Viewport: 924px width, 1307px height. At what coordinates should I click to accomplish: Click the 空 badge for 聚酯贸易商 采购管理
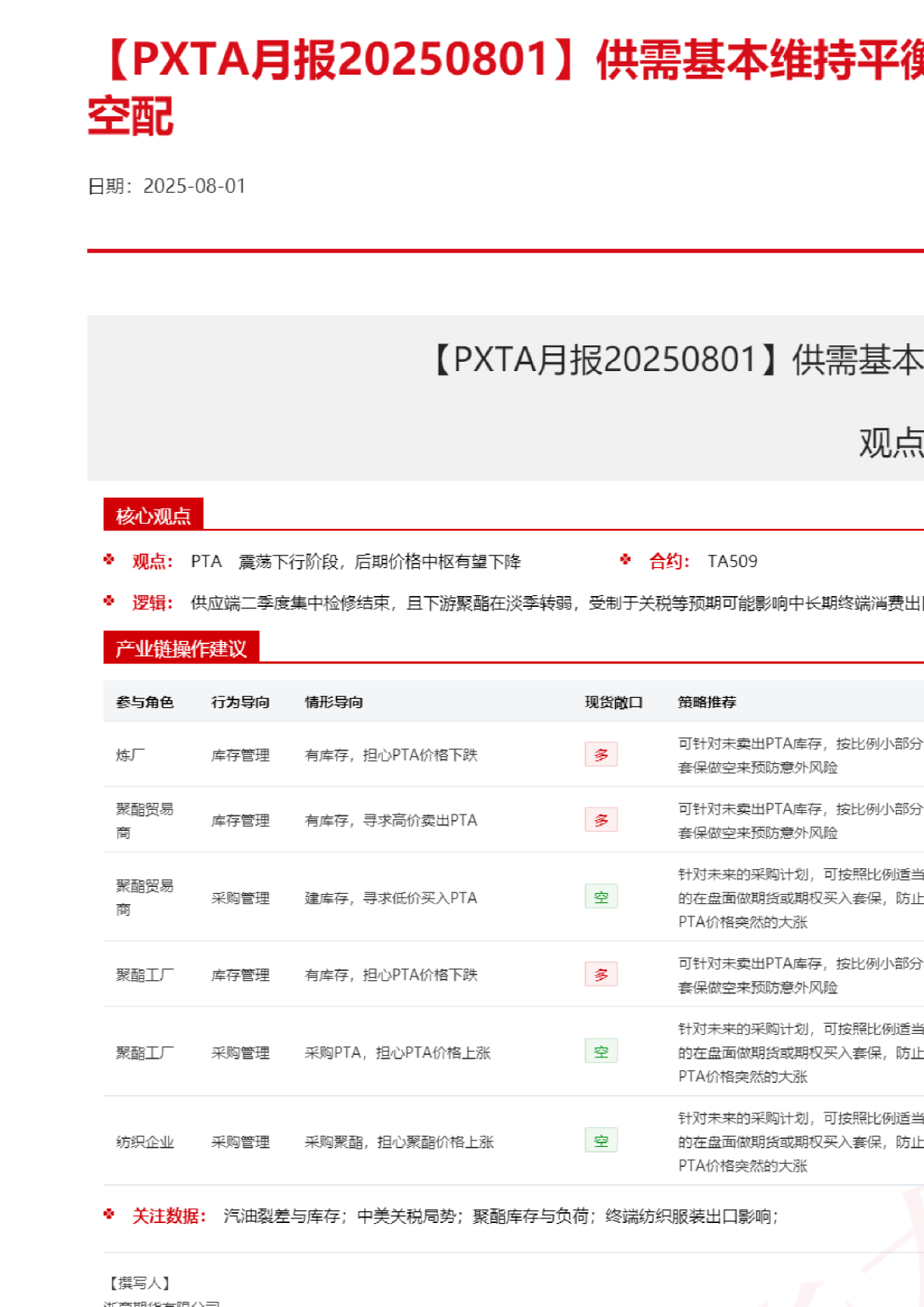tap(600, 897)
